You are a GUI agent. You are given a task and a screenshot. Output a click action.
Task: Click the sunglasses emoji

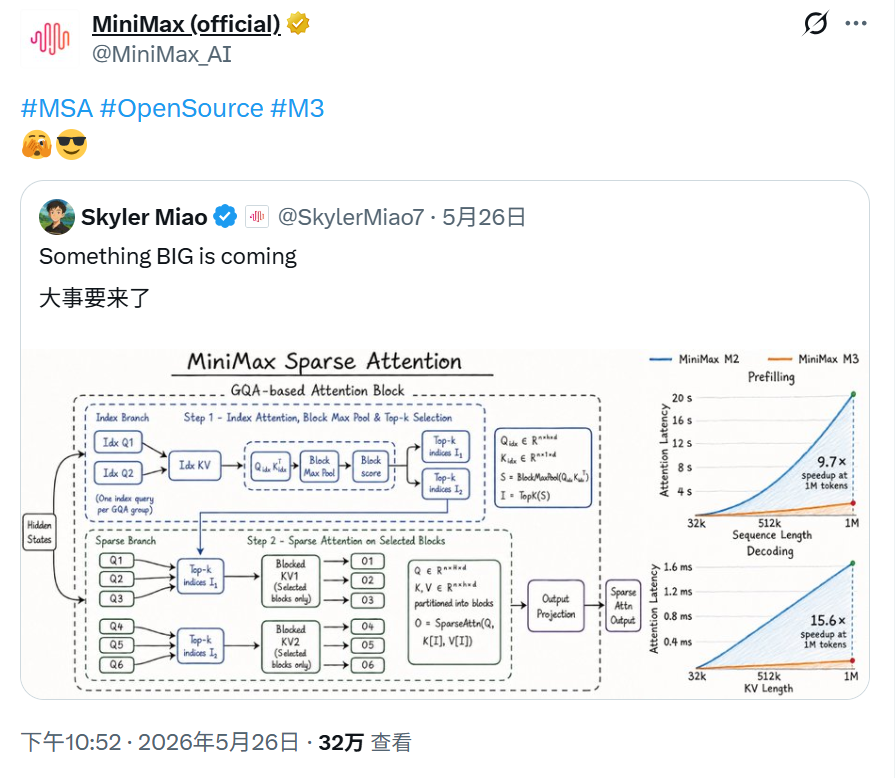coord(71,145)
